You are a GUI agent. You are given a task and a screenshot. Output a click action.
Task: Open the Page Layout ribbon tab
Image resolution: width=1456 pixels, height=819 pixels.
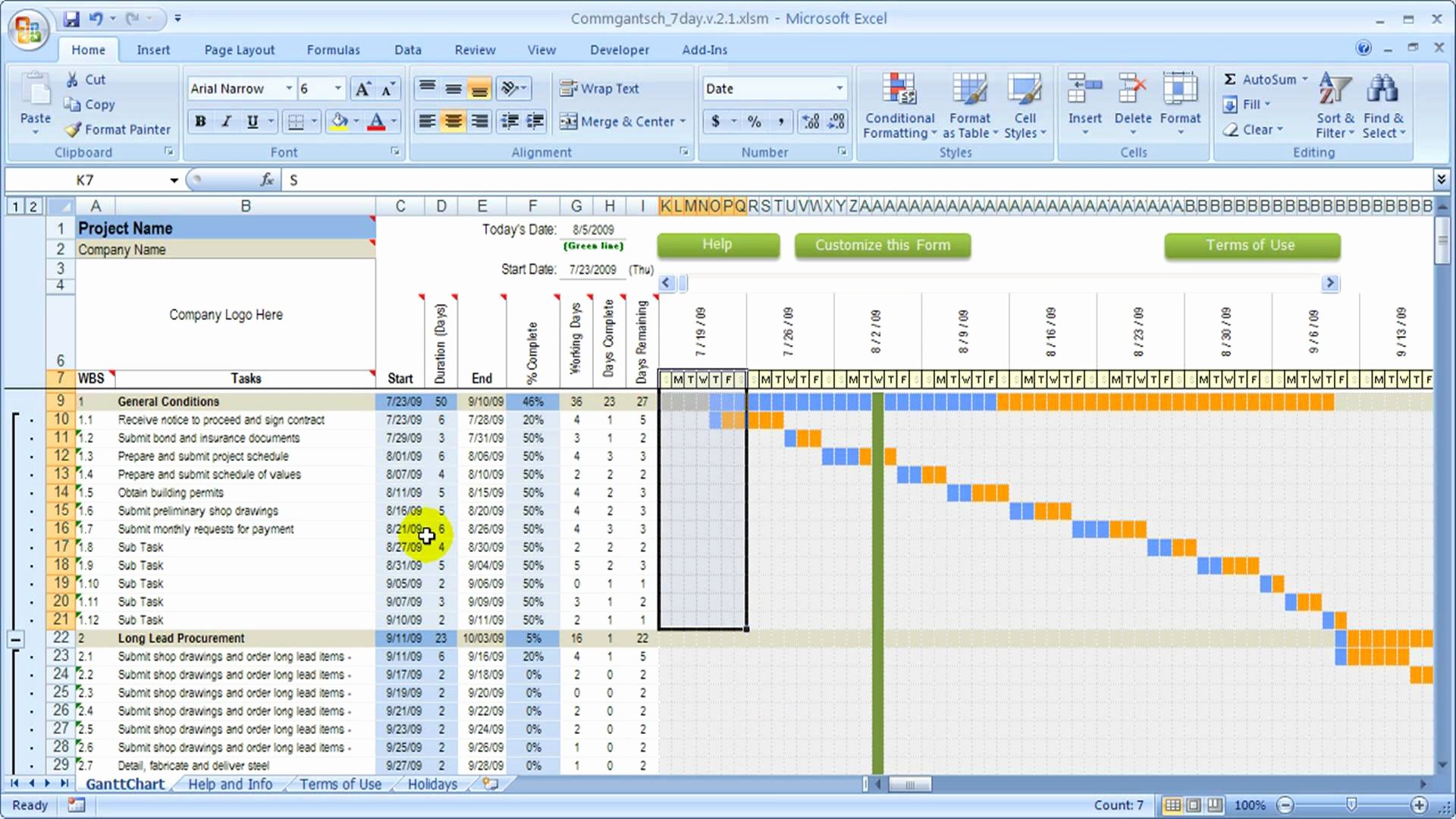(240, 50)
